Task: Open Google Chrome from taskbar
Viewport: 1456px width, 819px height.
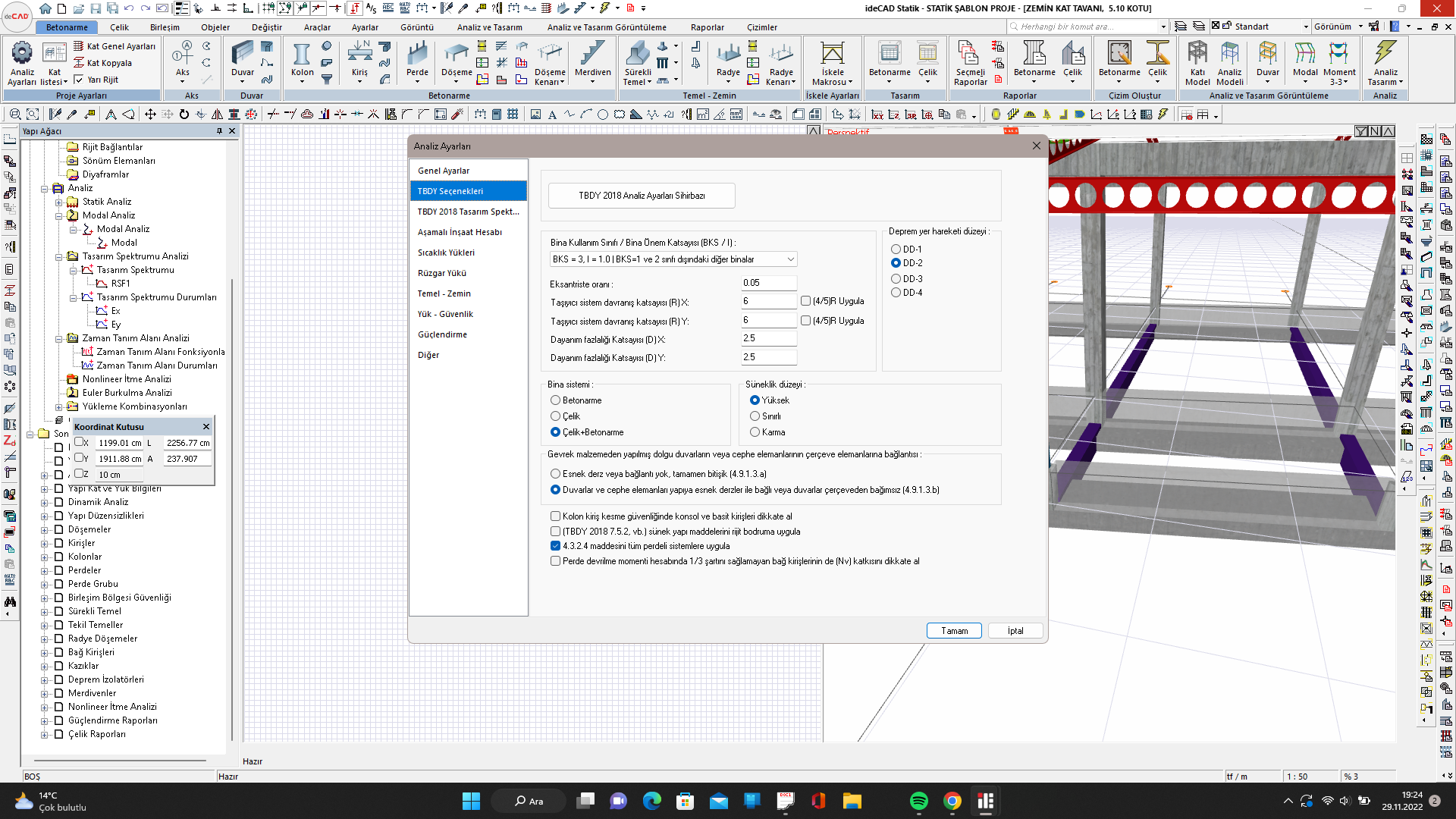Action: tap(952, 801)
